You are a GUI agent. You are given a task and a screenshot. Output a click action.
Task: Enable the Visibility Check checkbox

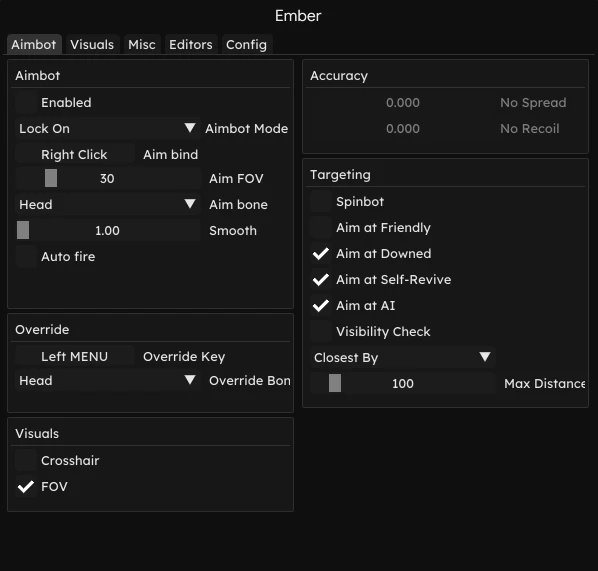coord(321,331)
